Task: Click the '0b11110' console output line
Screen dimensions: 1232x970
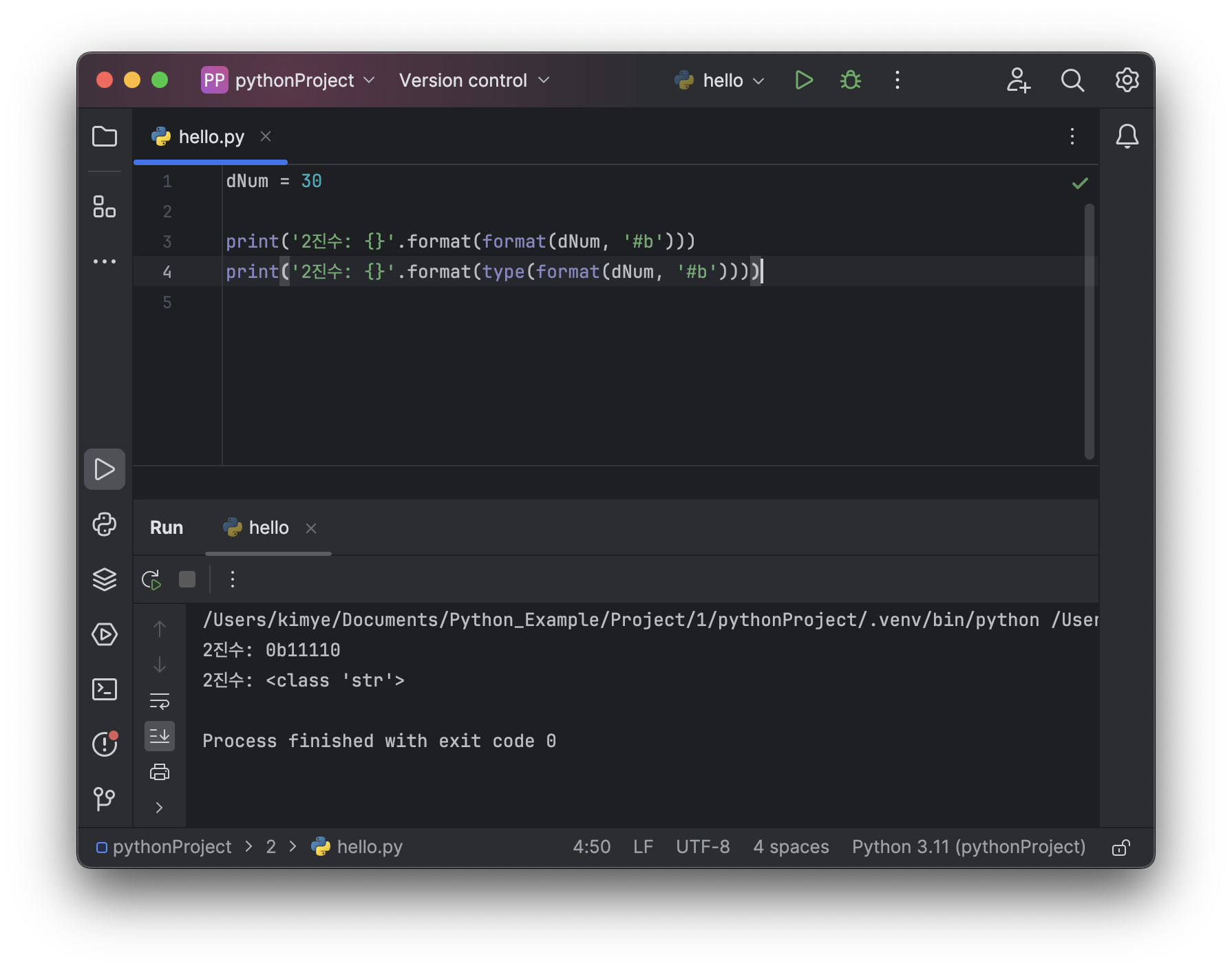Action: [271, 650]
